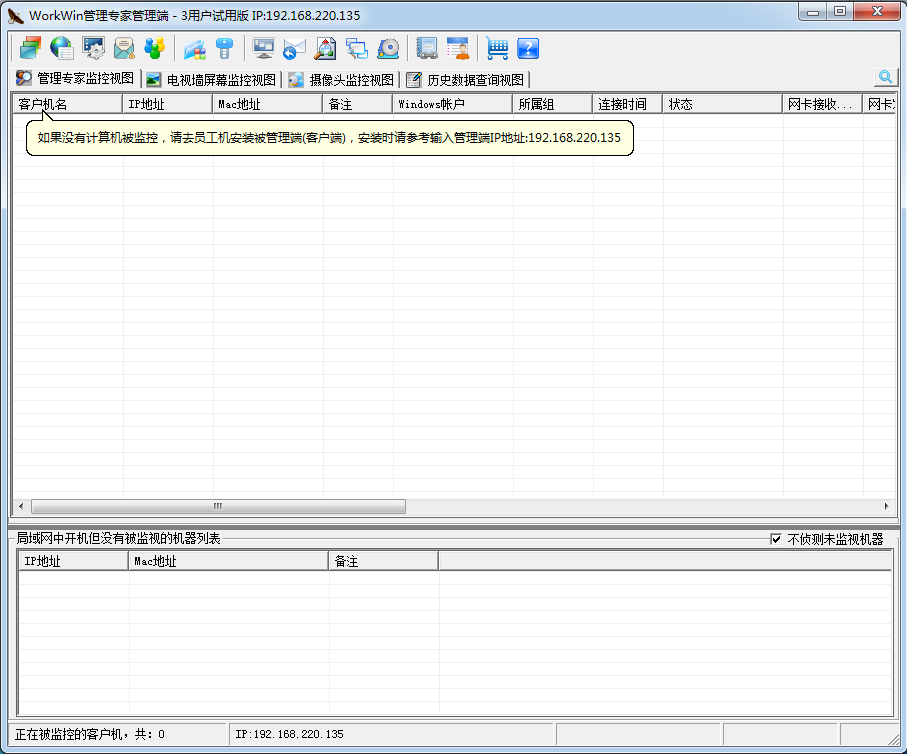Select the 历史数据查询视图 tab

(466, 80)
